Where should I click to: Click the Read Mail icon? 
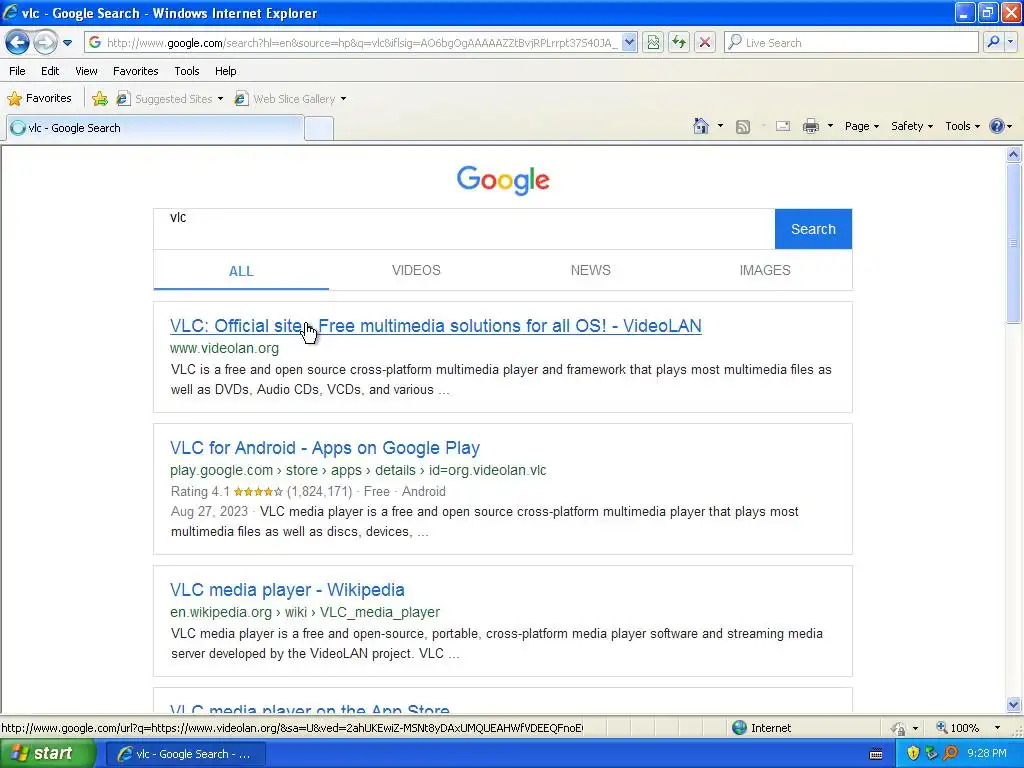tap(782, 126)
